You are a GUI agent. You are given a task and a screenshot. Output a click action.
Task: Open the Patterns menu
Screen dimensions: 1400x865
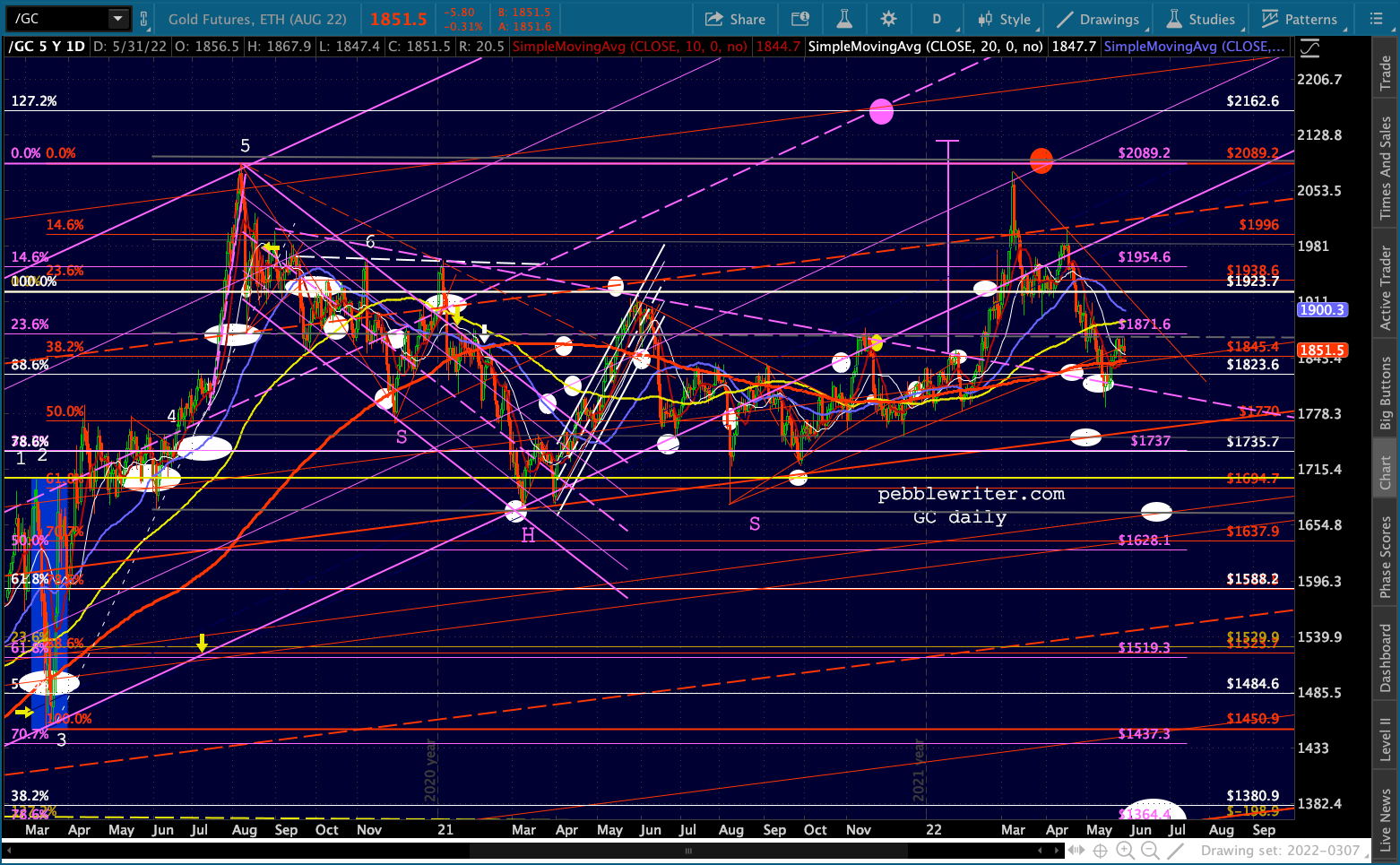[1300, 19]
